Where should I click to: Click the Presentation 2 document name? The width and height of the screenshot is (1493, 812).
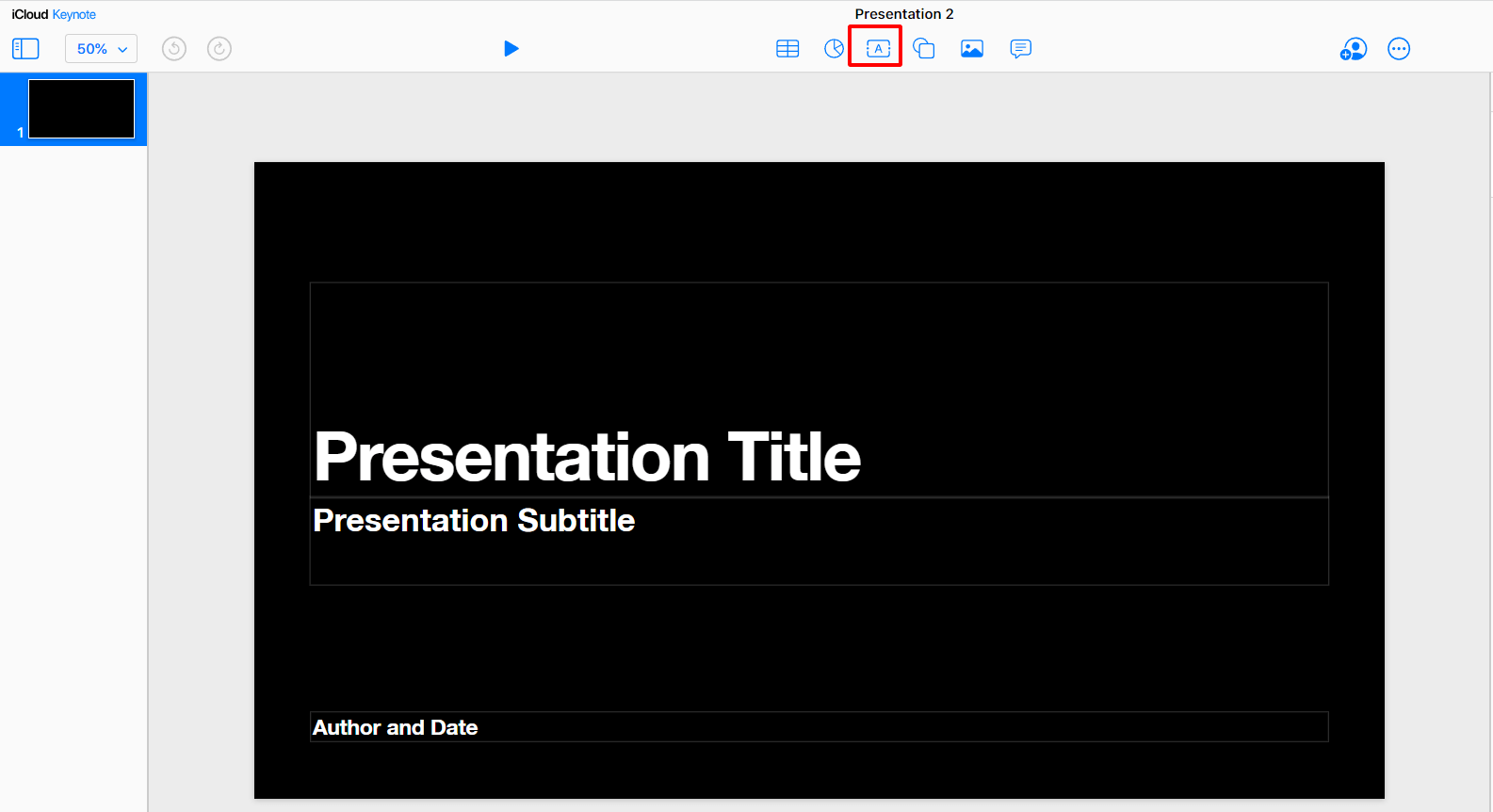(904, 14)
